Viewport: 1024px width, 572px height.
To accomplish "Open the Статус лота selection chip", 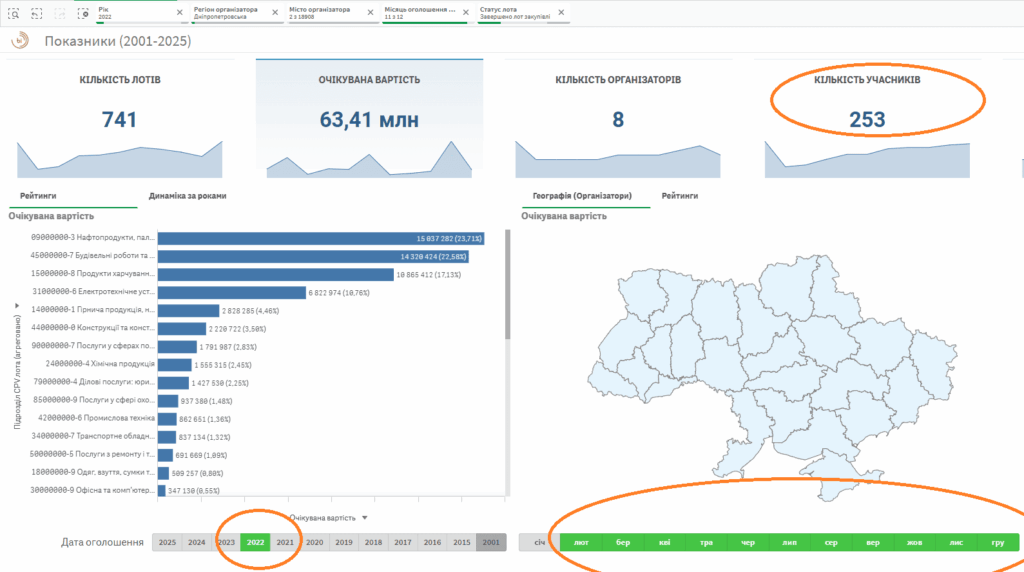I will (515, 13).
